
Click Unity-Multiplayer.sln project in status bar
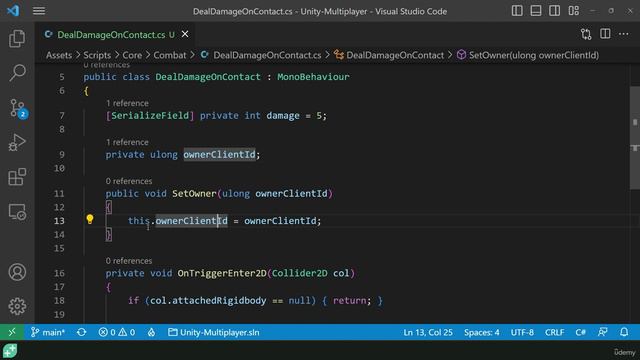214,332
